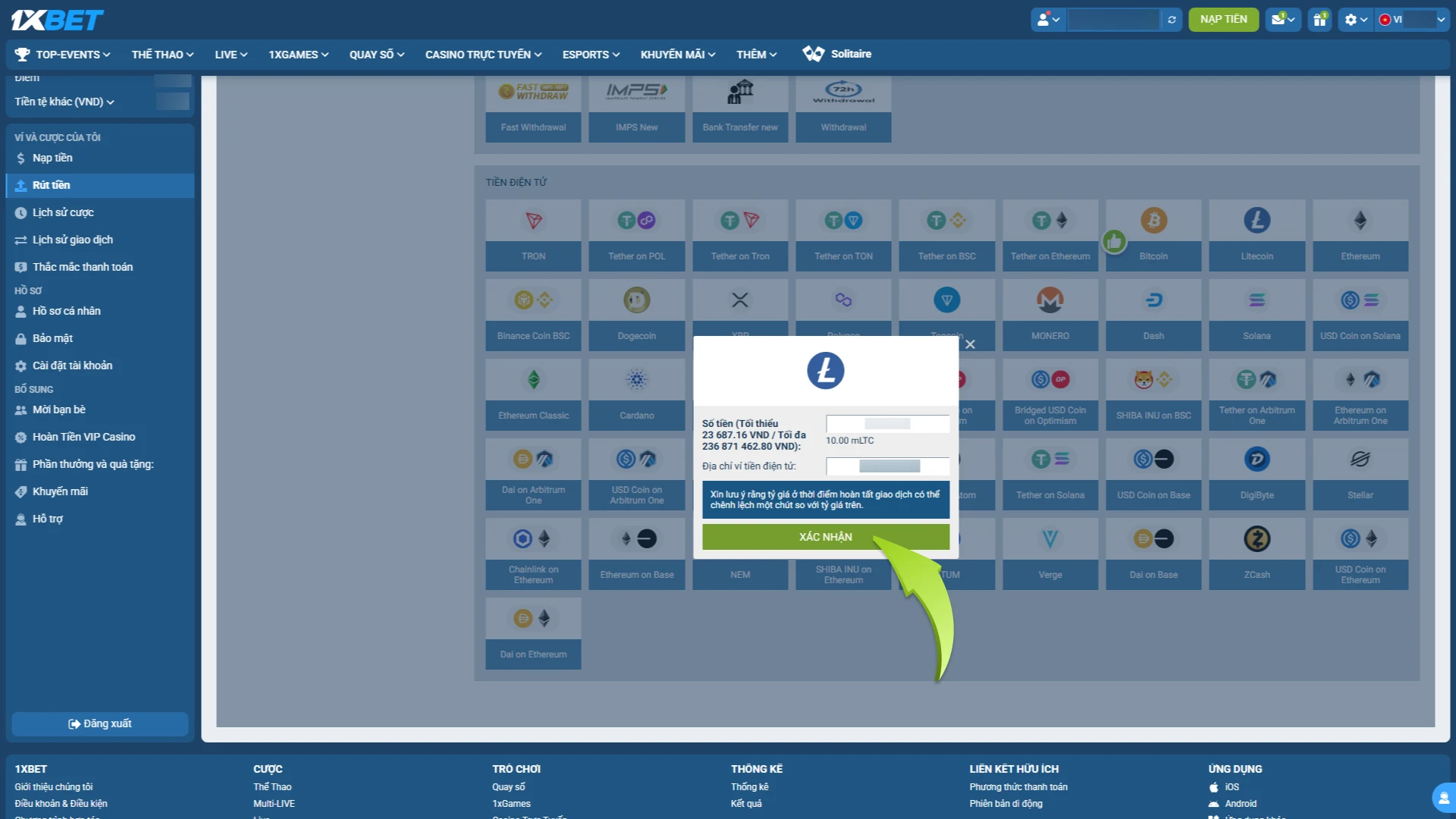Expand the THỂ THAO dropdown menu
1456x819 pixels.
[162, 55]
